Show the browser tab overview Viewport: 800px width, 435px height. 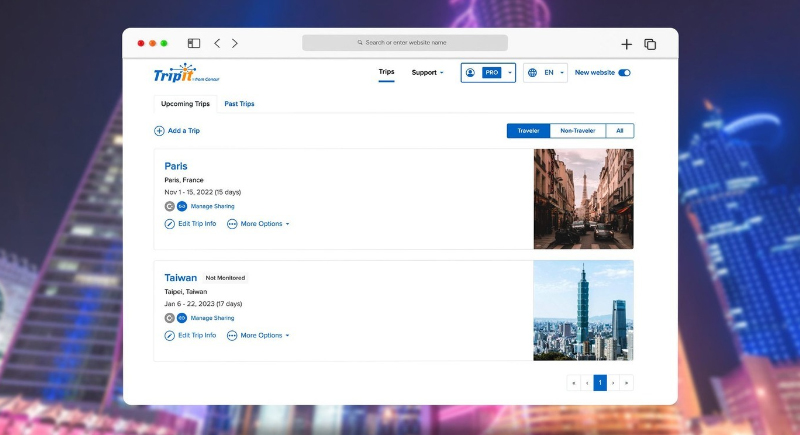tap(650, 44)
